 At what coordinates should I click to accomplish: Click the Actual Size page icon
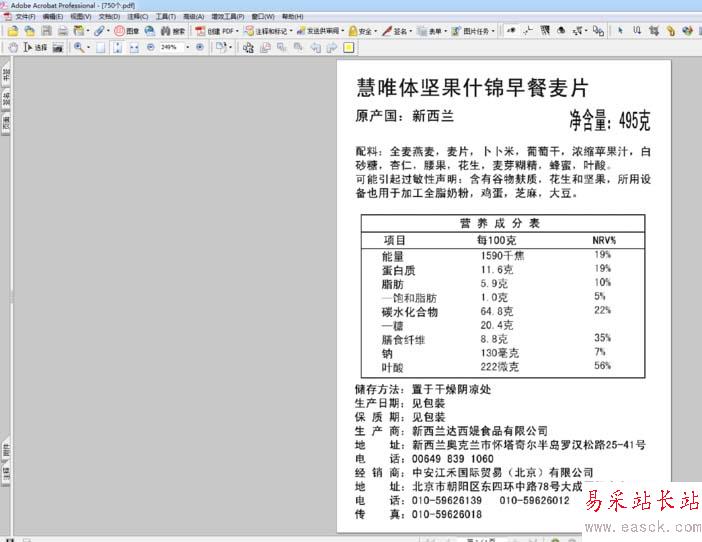(x=101, y=47)
